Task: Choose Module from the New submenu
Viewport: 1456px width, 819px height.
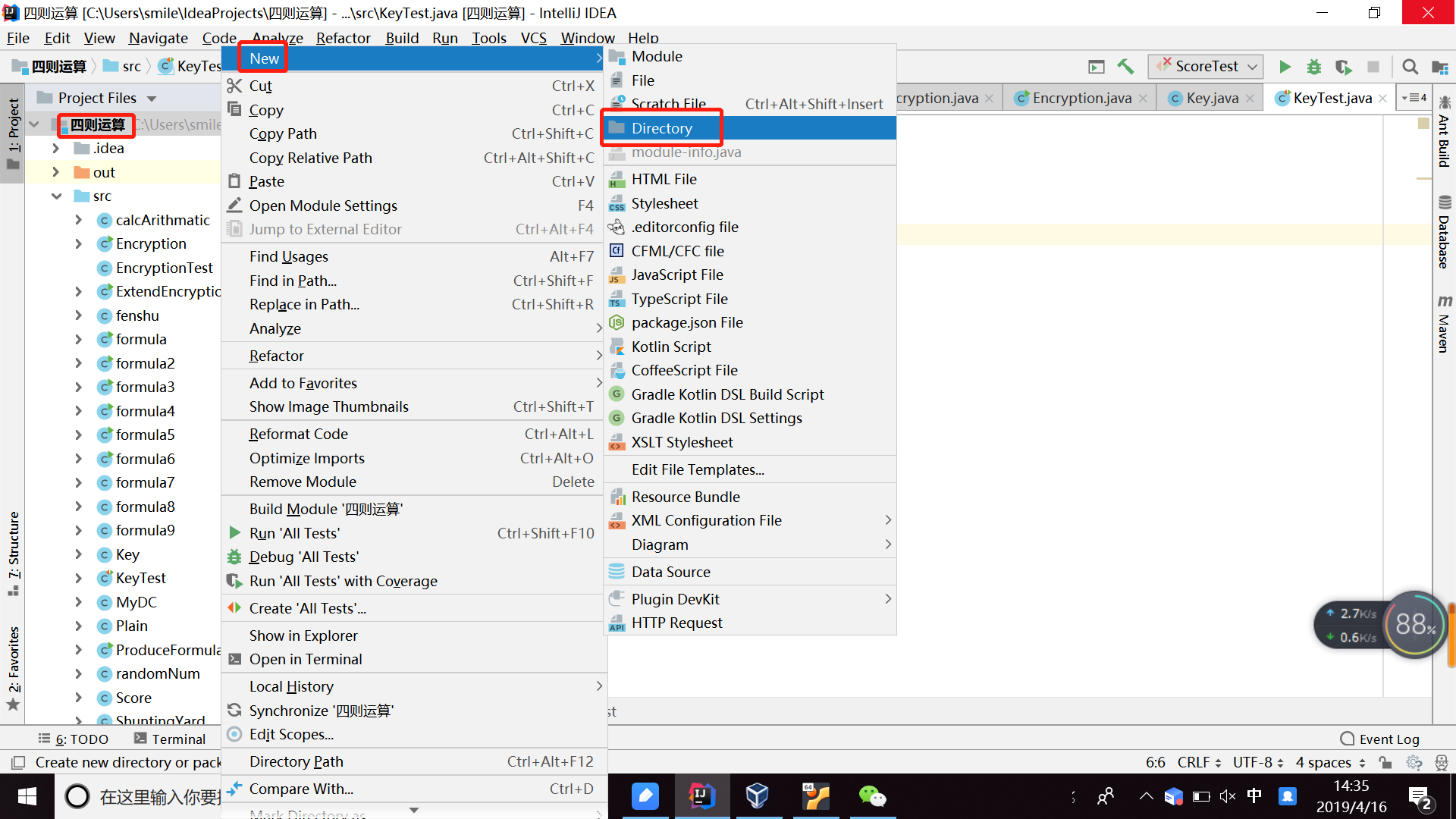Action: [x=749, y=57]
